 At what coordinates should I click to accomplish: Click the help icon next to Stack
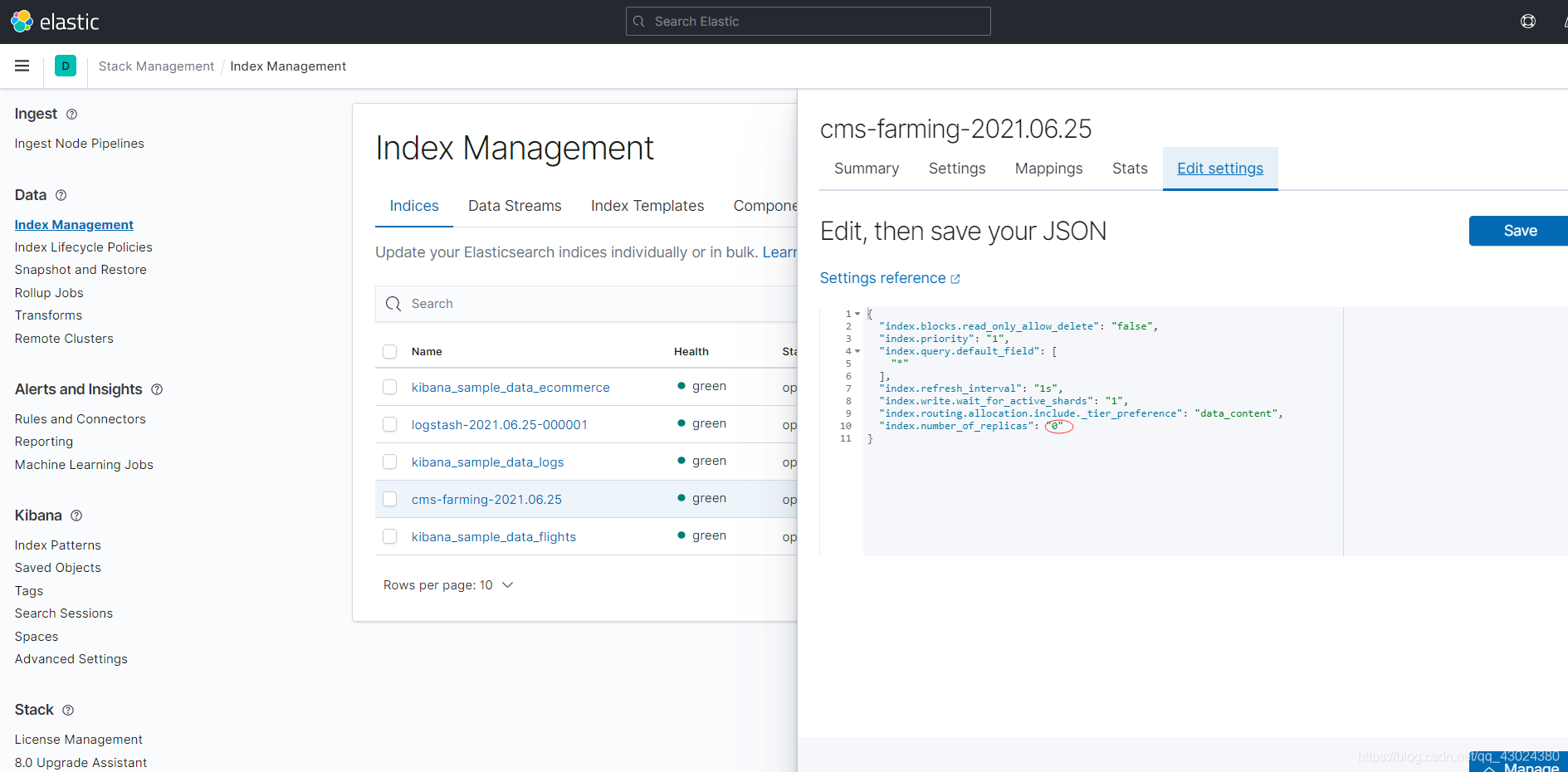(x=68, y=710)
